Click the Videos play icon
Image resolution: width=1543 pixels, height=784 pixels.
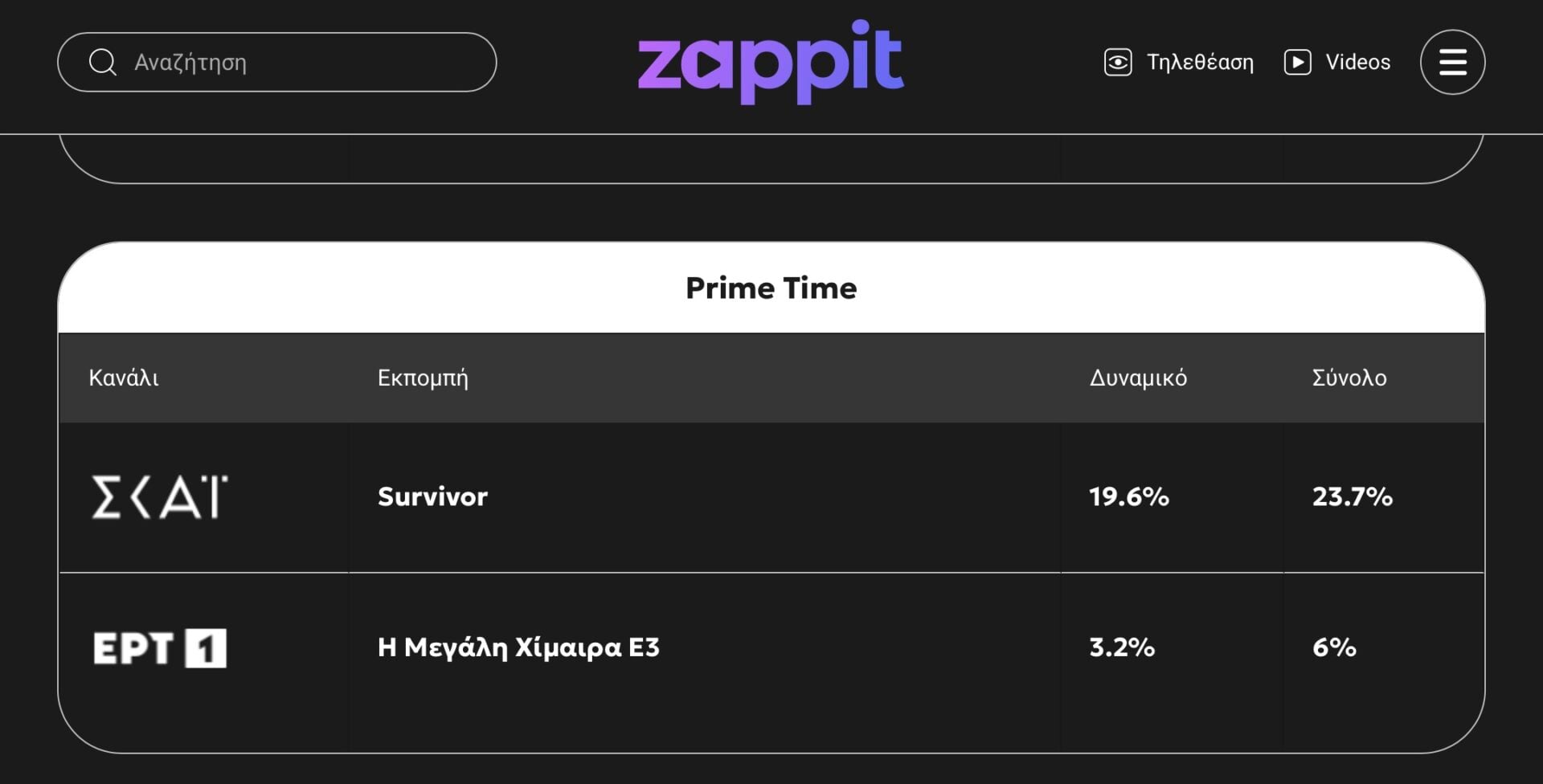pos(1297,62)
